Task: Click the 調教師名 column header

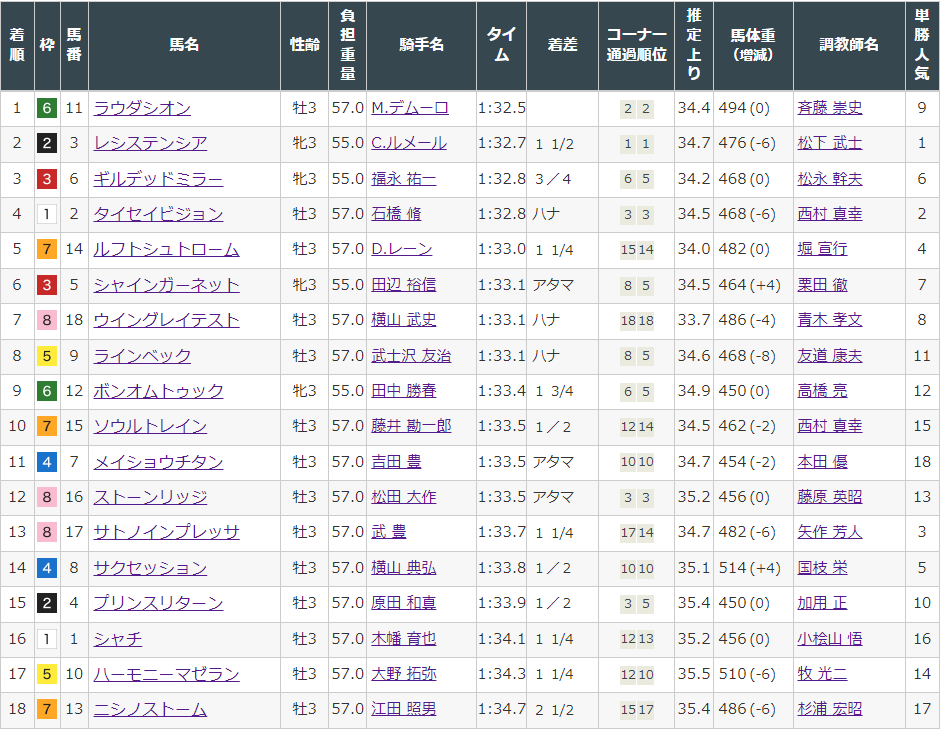Action: point(849,45)
